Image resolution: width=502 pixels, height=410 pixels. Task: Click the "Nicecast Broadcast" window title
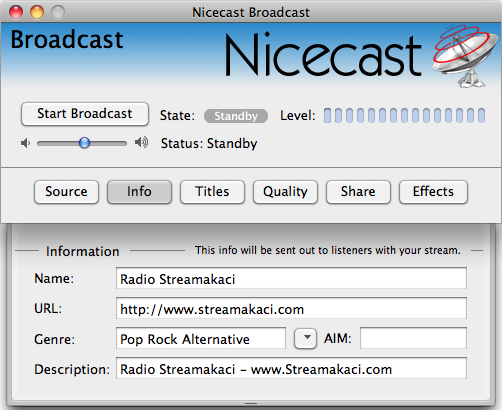click(251, 13)
